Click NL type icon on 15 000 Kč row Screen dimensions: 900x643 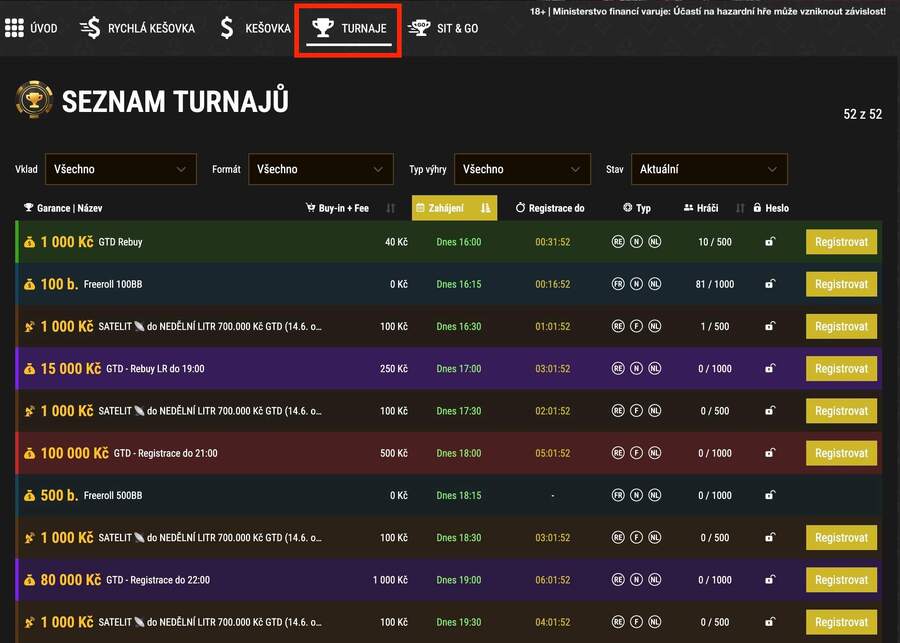[x=654, y=369]
